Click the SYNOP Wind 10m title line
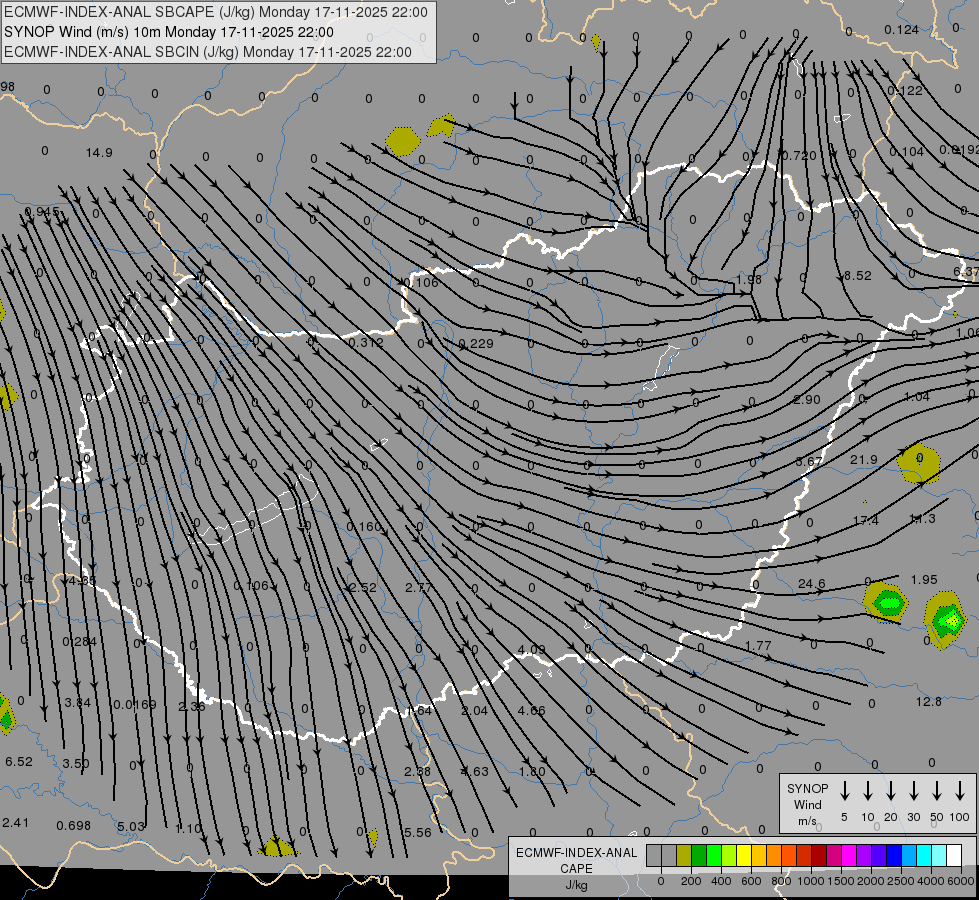The image size is (979, 900). 169,32
